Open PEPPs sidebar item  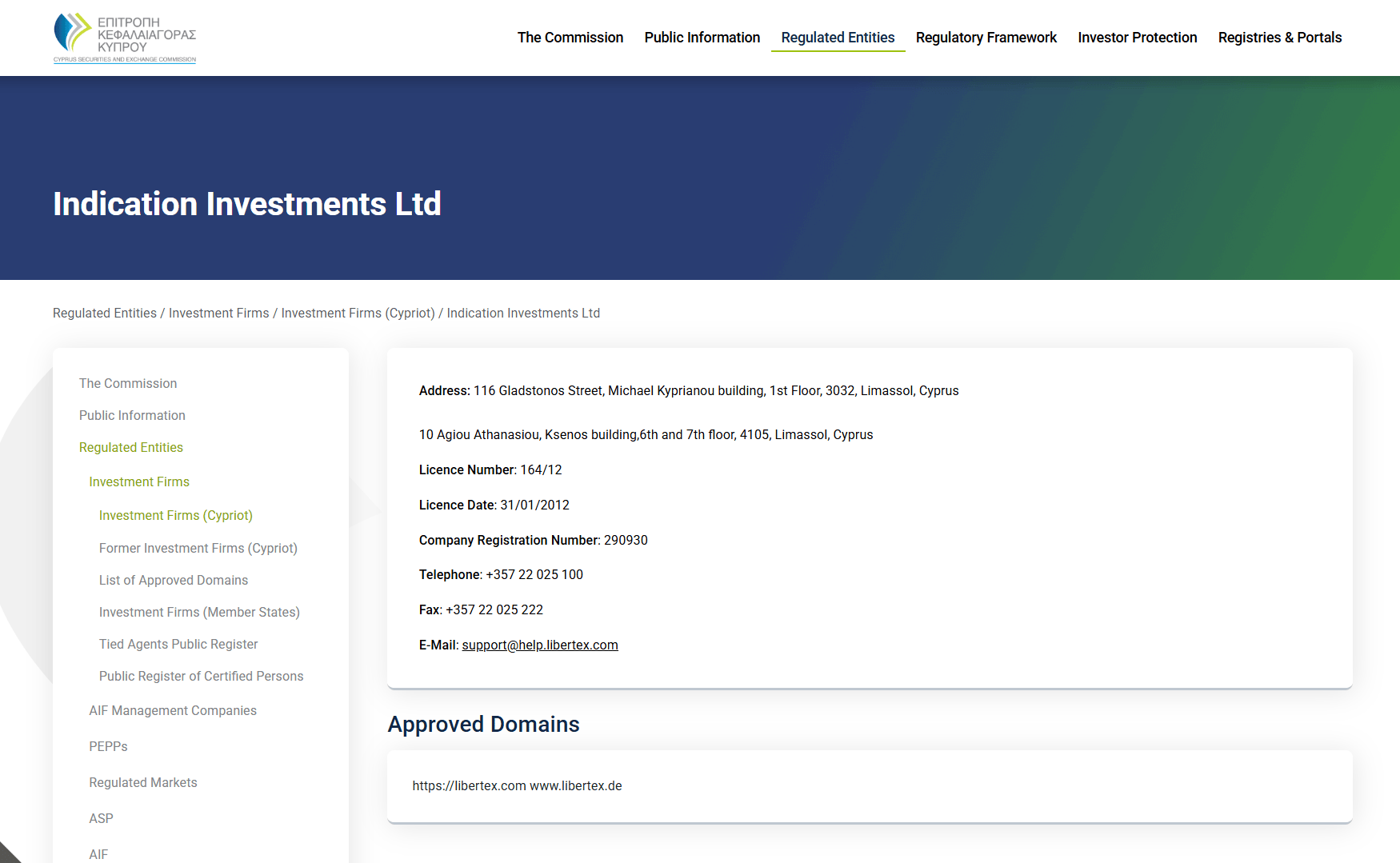coord(108,747)
